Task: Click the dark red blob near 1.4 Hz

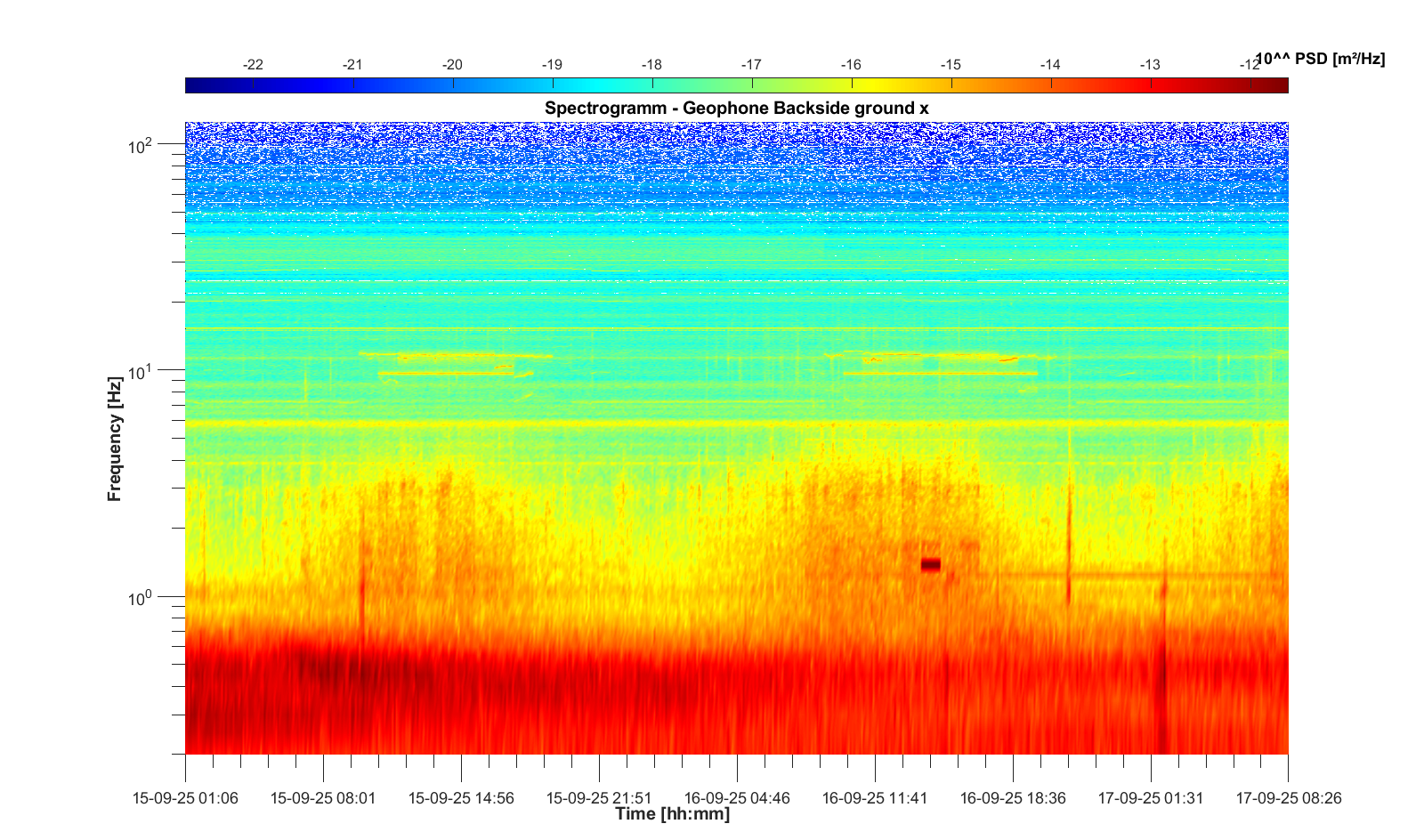Action: pyautogui.click(x=930, y=564)
